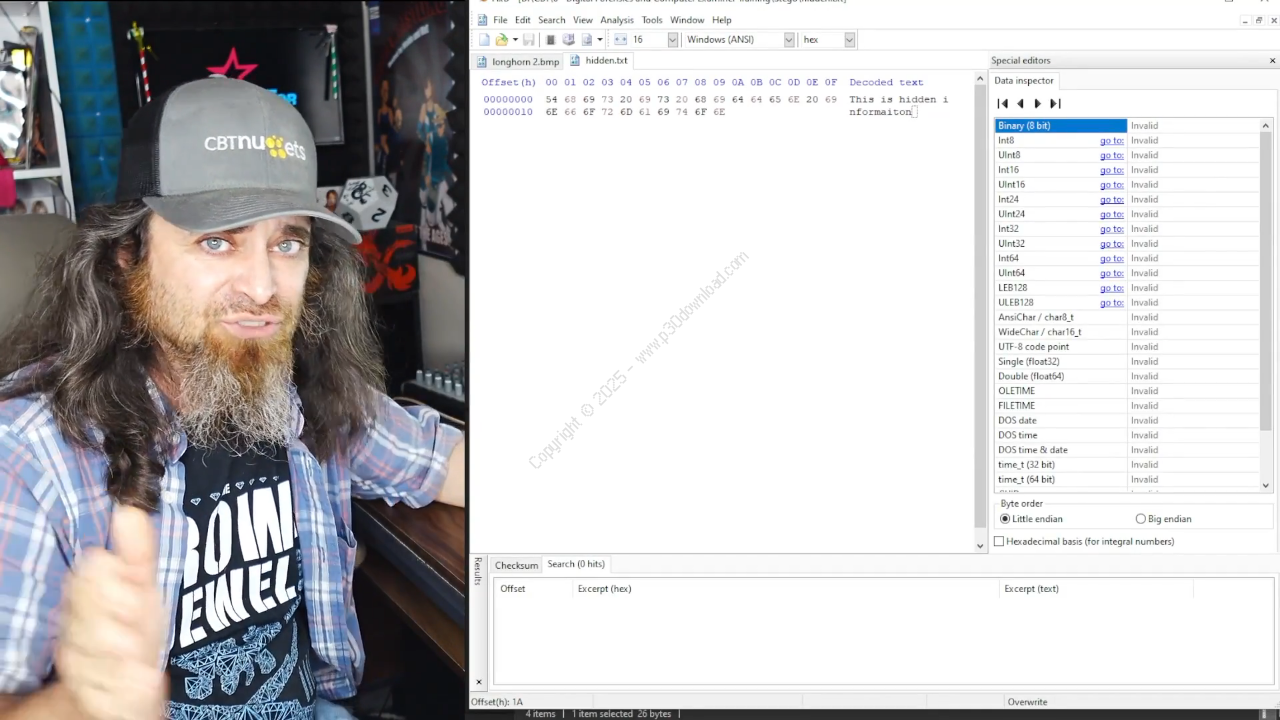Open the Analysis menu

[617, 20]
